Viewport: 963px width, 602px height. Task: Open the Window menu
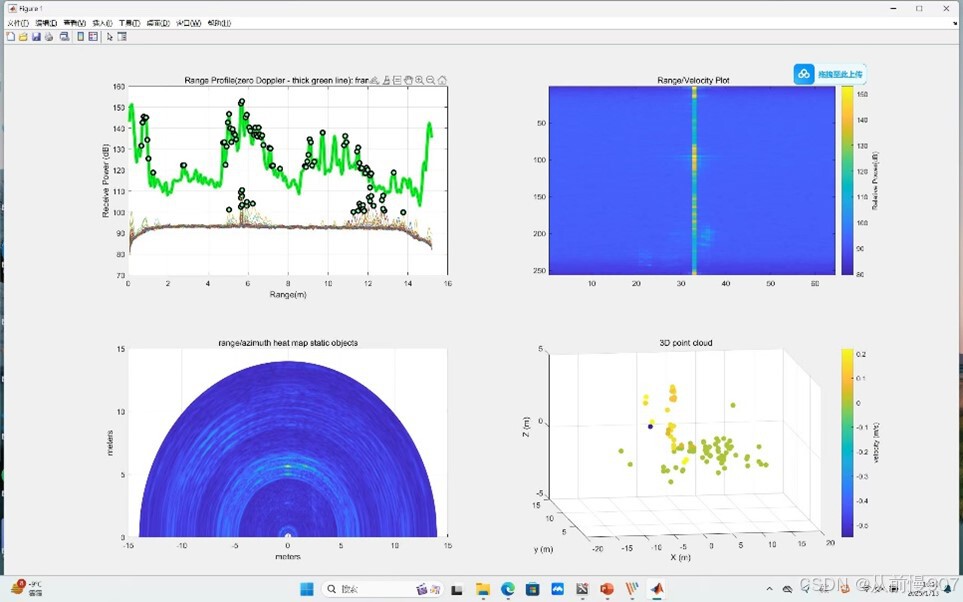[x=189, y=23]
